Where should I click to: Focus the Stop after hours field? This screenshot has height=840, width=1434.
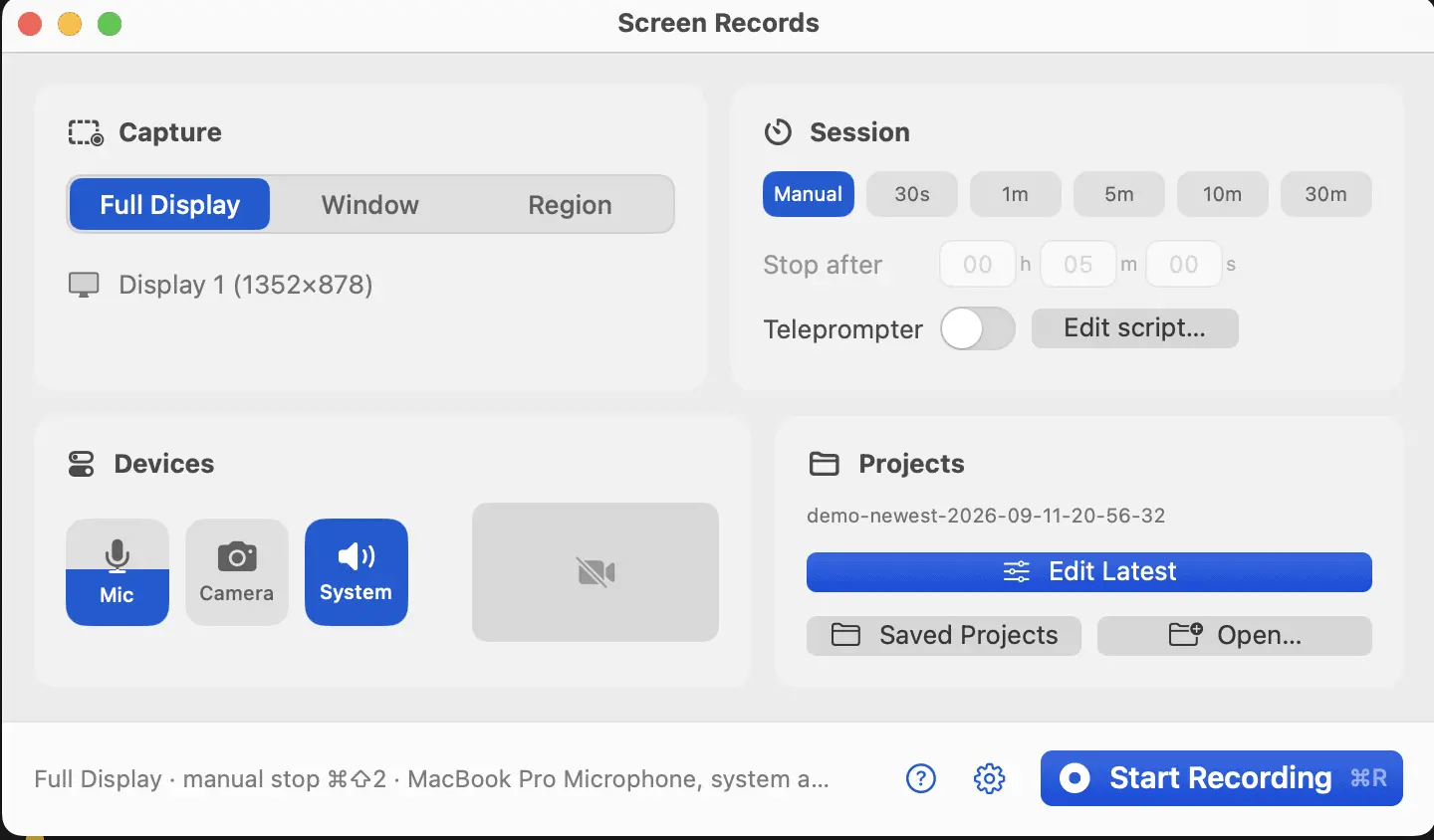978,264
